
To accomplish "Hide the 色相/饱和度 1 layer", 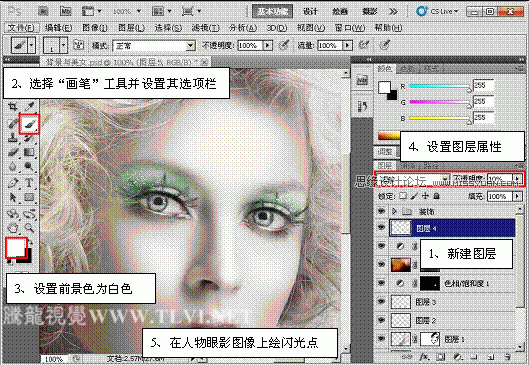I will 381,283.
